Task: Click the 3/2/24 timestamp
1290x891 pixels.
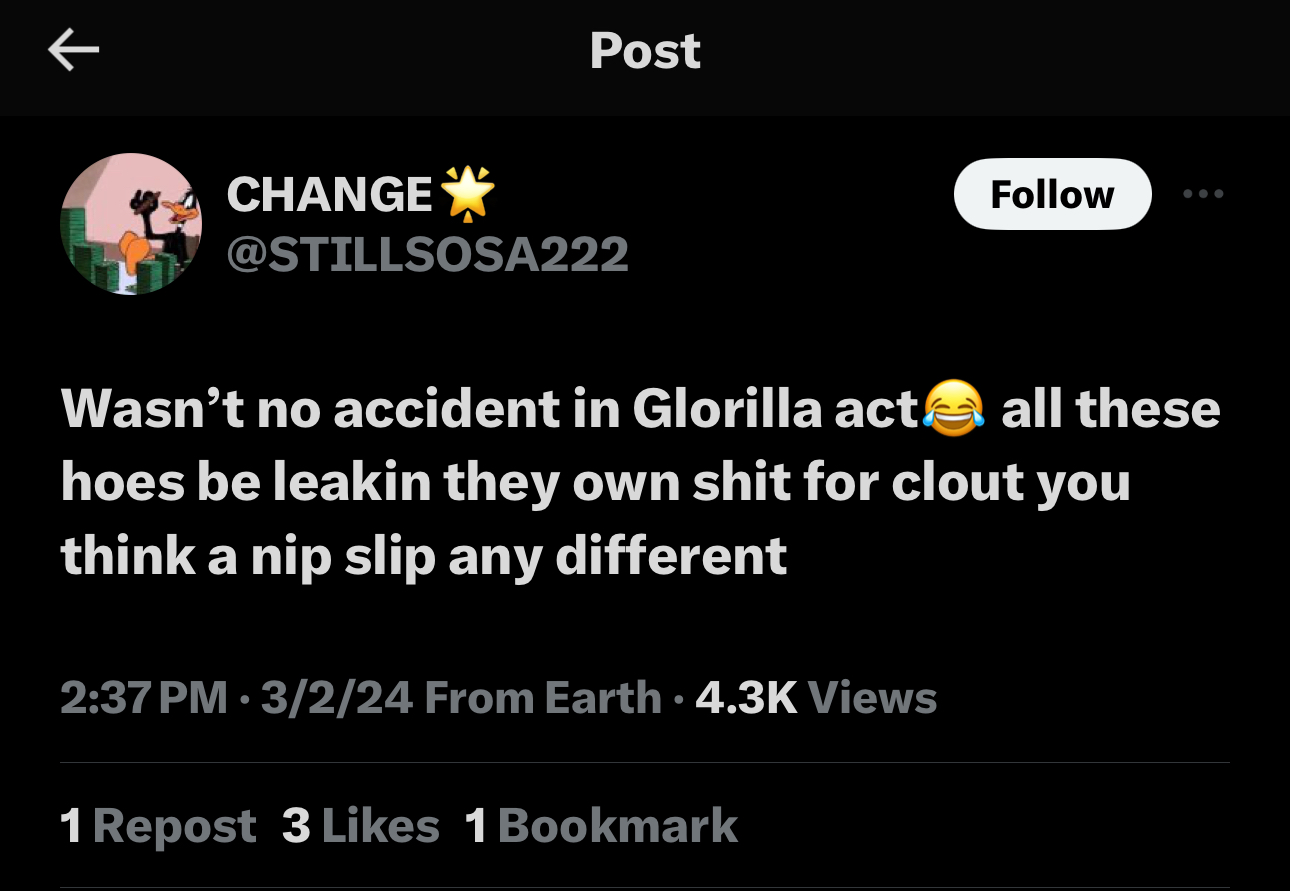Action: point(336,697)
